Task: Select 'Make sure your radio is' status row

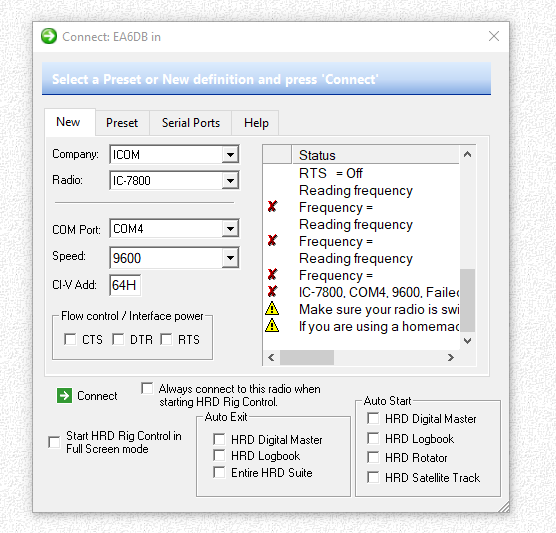Action: coord(361,309)
